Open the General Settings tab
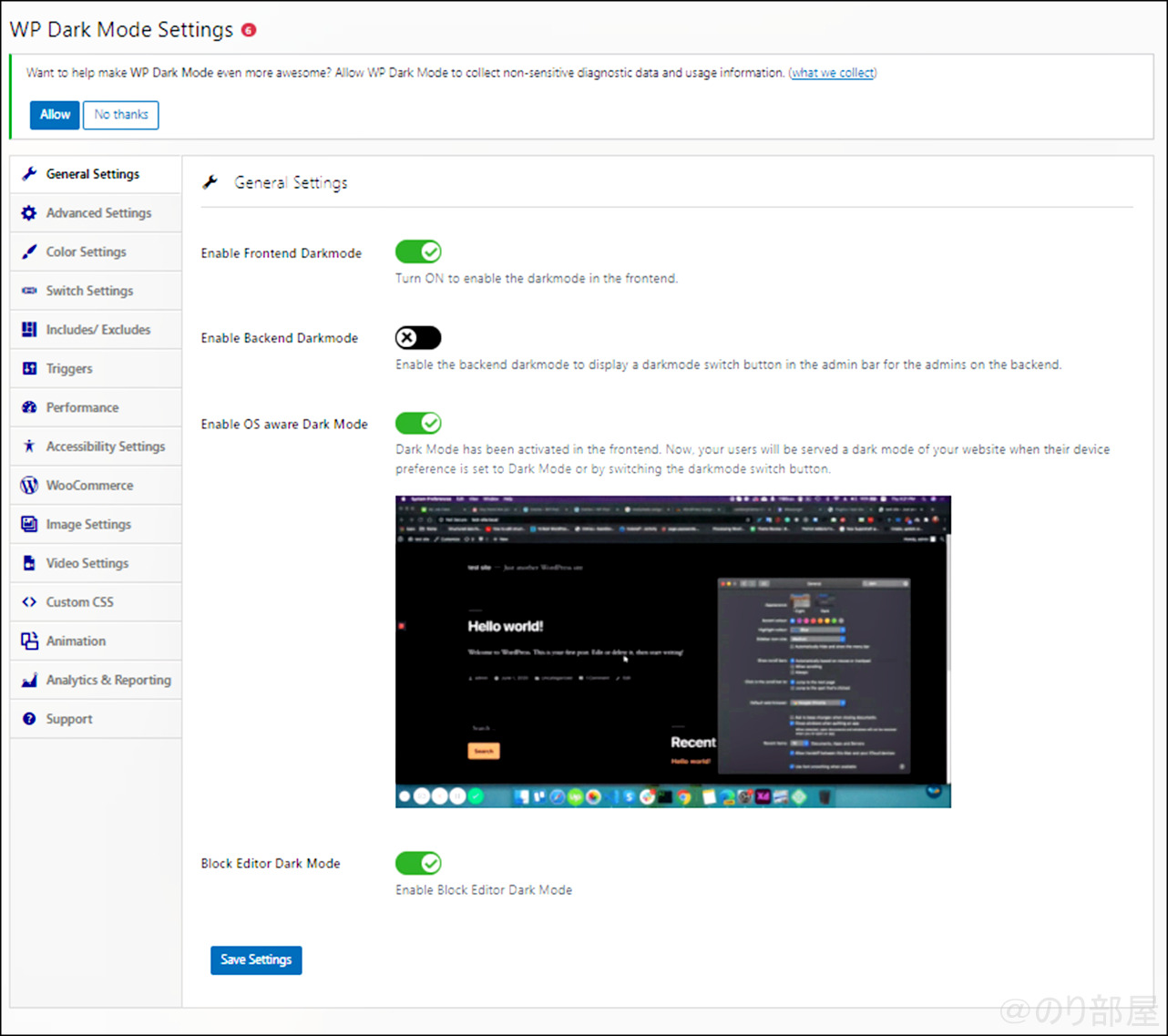This screenshot has height=1036, width=1168. point(96,174)
